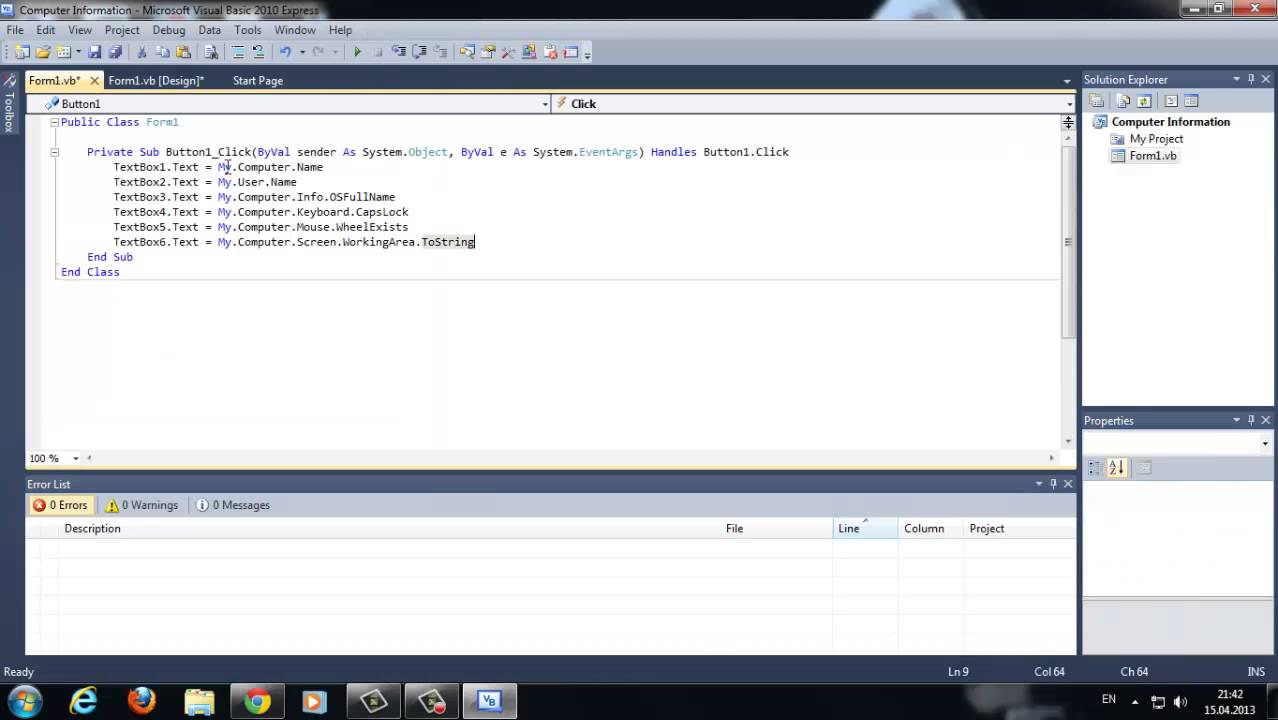Open the Properties object selector dropdown

click(x=1265, y=443)
